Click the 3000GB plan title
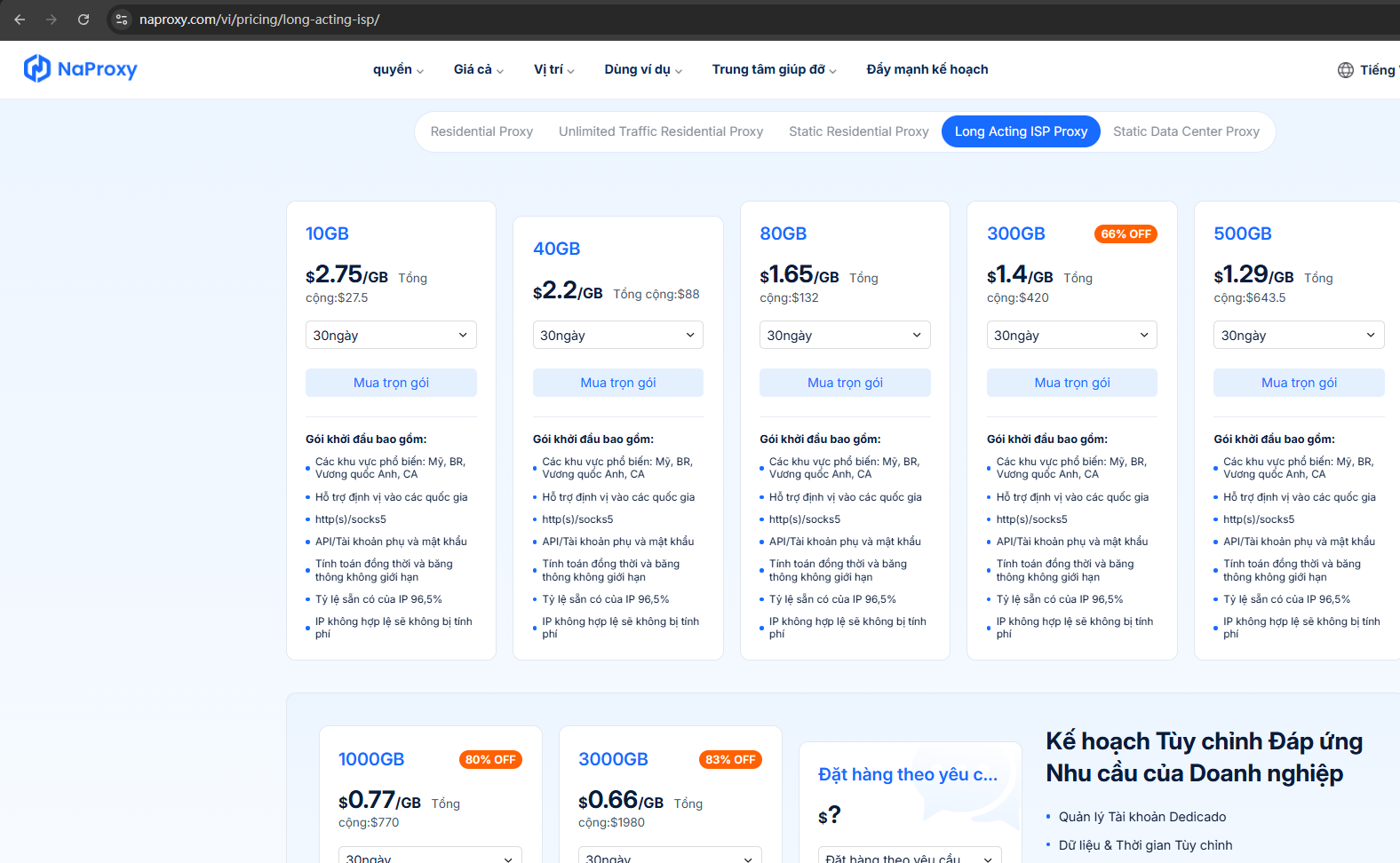Screen dimensions: 1400x863 point(613,759)
